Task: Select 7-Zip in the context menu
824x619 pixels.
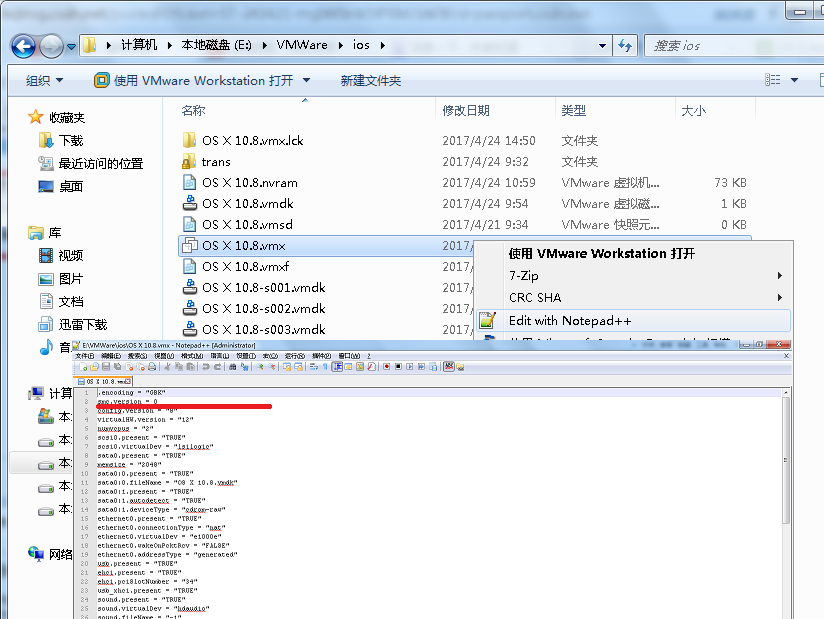Action: point(633,275)
